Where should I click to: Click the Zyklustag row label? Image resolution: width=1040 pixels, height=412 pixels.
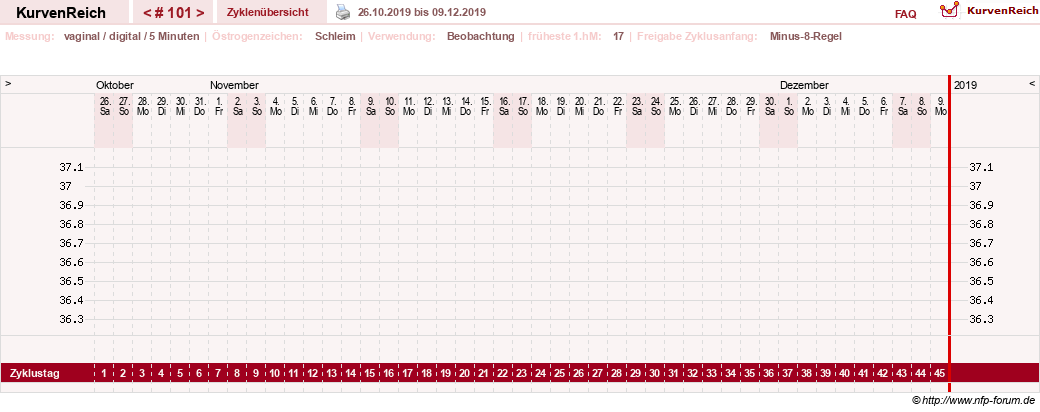(x=34, y=374)
